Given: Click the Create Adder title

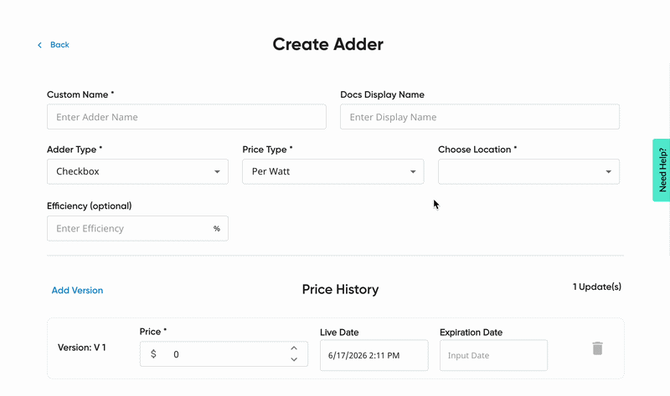Looking at the screenshot, I should click(x=328, y=44).
